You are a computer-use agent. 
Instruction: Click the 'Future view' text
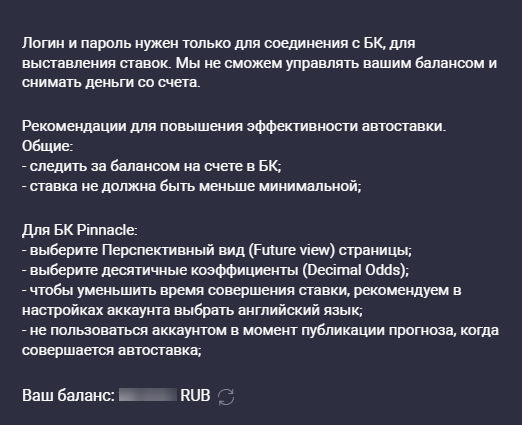(292, 250)
